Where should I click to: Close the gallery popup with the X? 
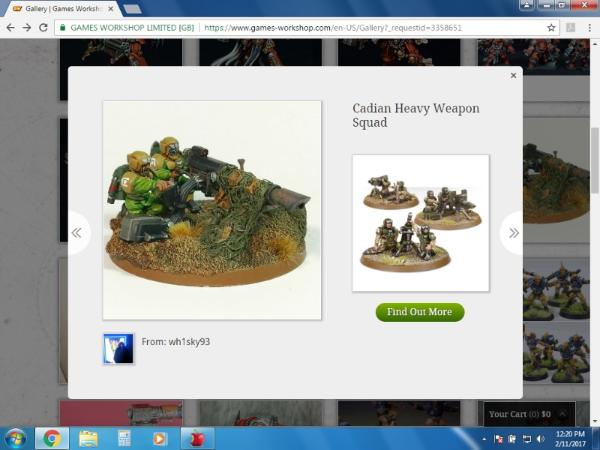tap(514, 75)
